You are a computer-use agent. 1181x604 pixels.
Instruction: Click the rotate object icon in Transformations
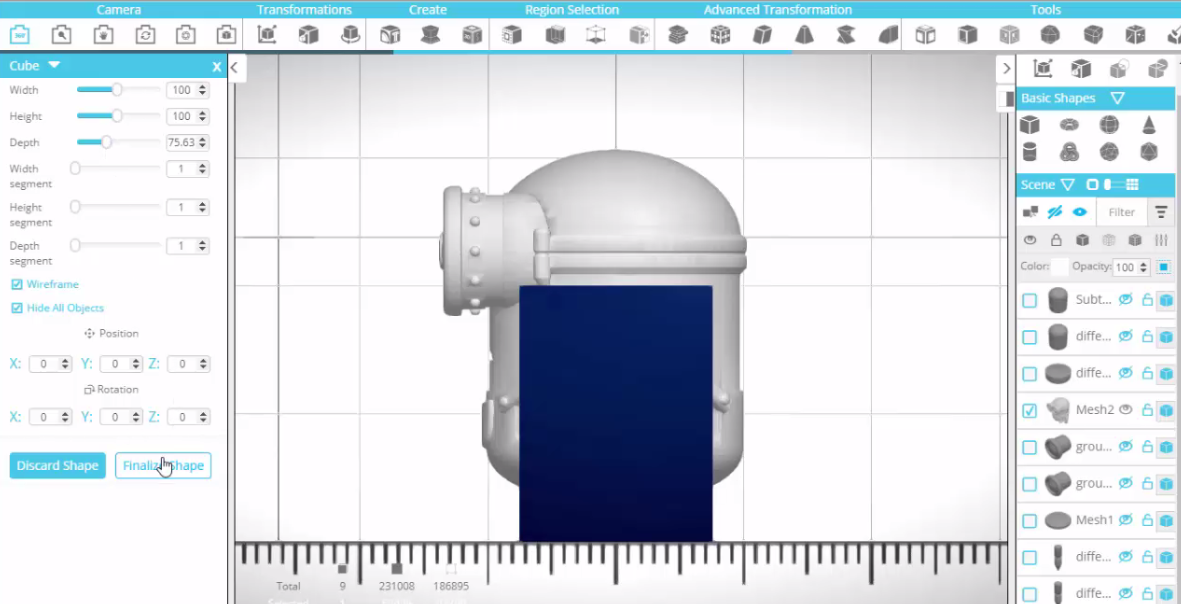[349, 35]
